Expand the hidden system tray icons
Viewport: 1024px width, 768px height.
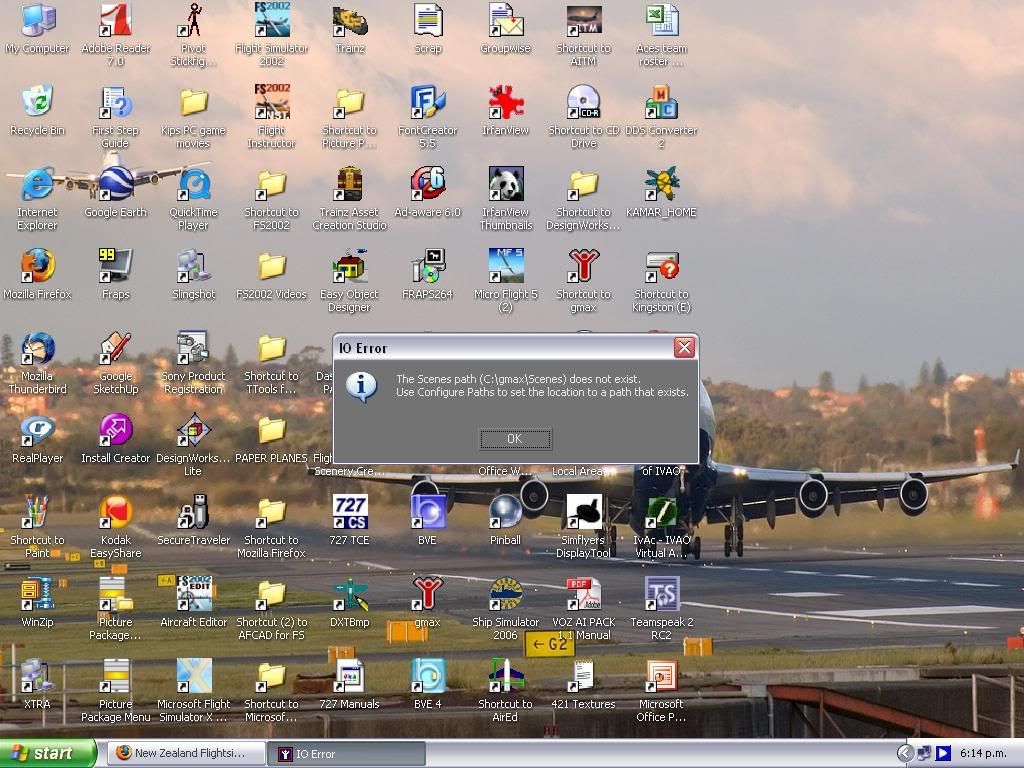tap(905, 753)
